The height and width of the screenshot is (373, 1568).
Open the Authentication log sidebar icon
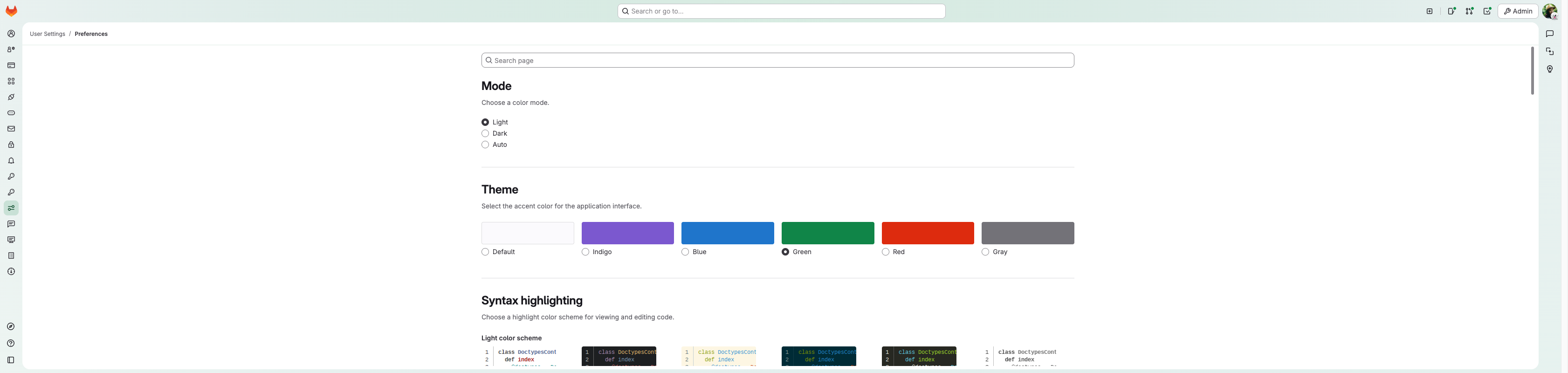tap(11, 256)
